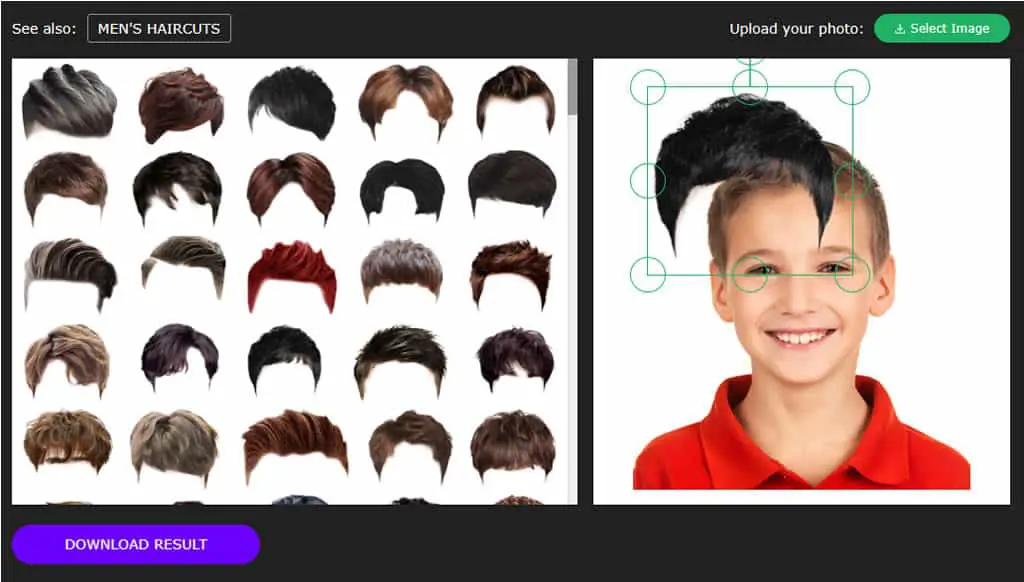Choose the bright red spiky hairstyle

coord(293,276)
